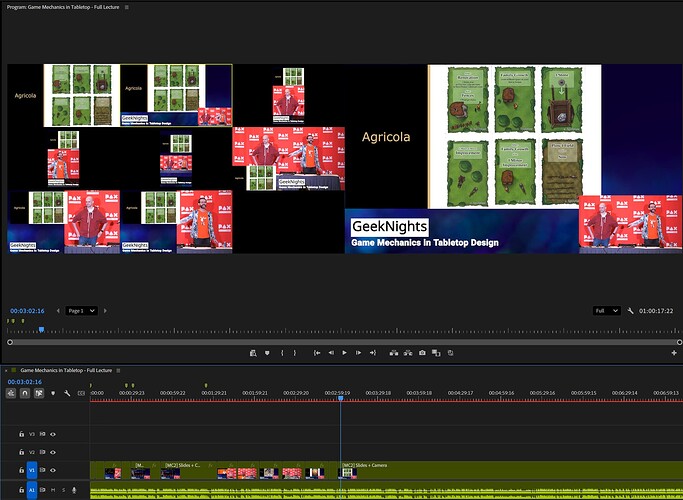Open Program monitor panel menu
Image resolution: width=683 pixels, height=500 pixels.
127,7
